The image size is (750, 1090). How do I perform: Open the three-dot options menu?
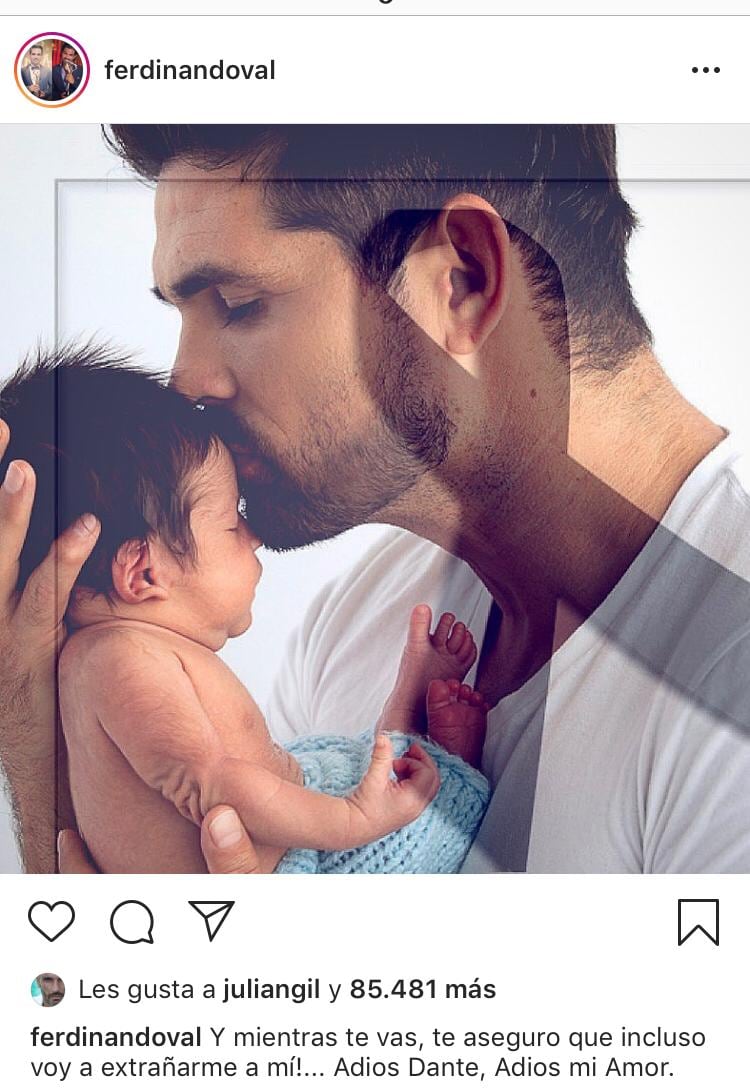tap(706, 70)
